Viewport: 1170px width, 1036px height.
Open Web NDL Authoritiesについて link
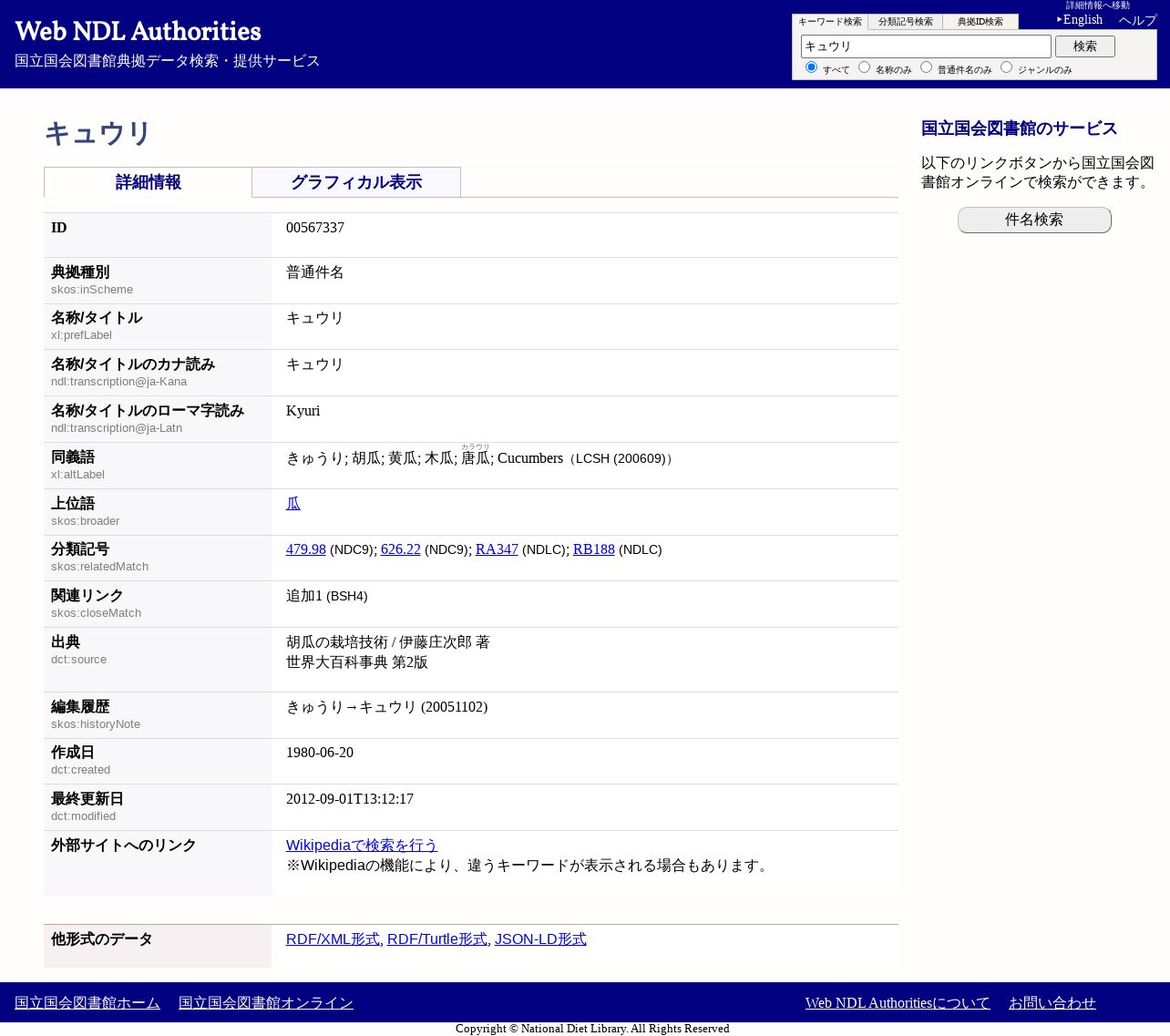(898, 1003)
